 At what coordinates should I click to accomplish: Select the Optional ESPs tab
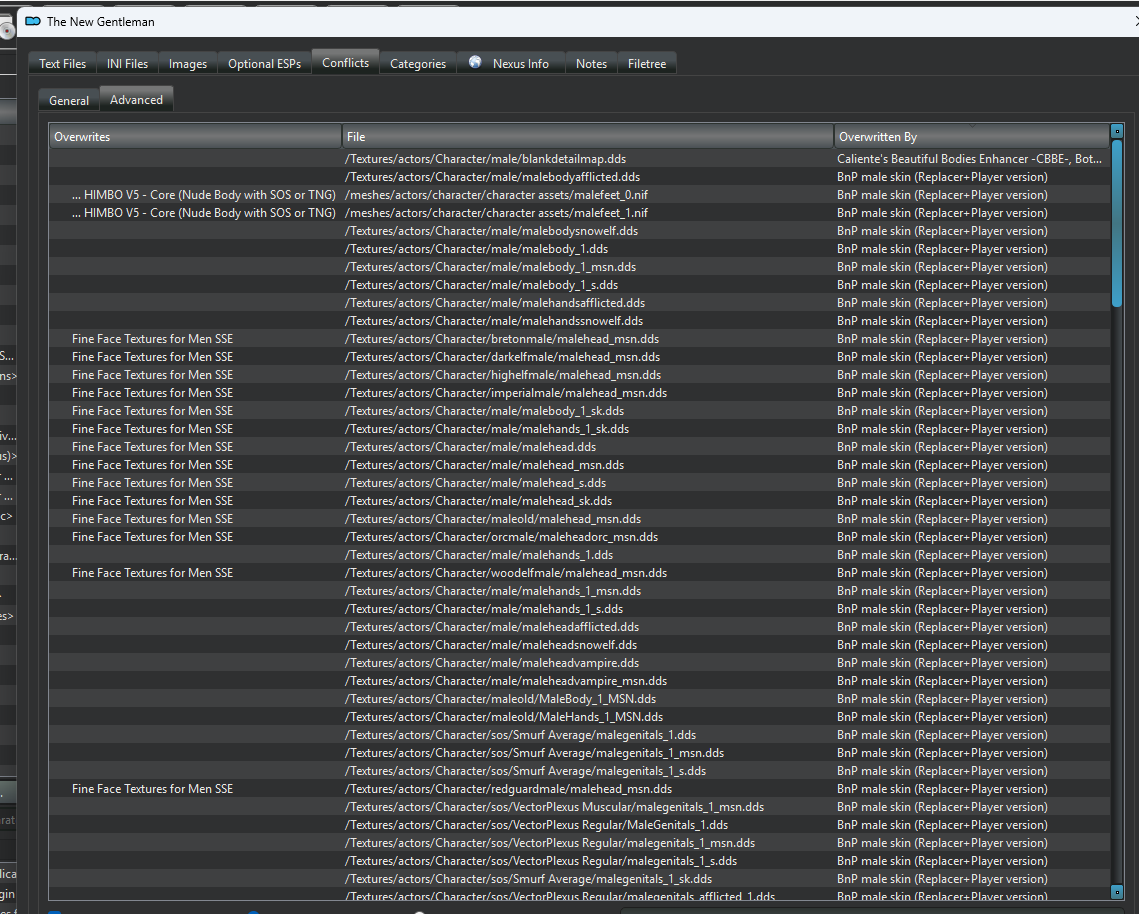[x=264, y=63]
